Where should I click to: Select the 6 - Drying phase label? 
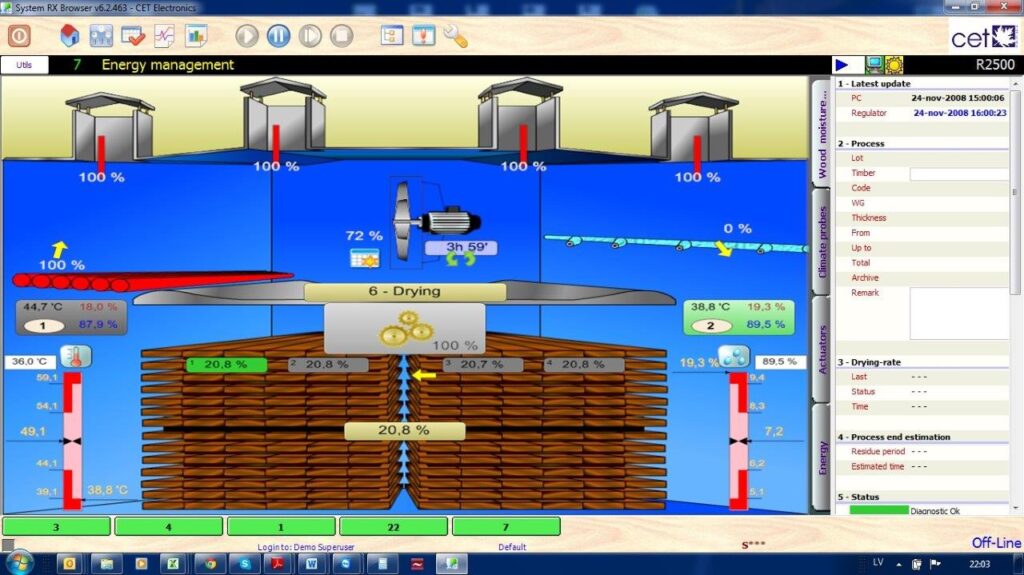pyautogui.click(x=405, y=291)
